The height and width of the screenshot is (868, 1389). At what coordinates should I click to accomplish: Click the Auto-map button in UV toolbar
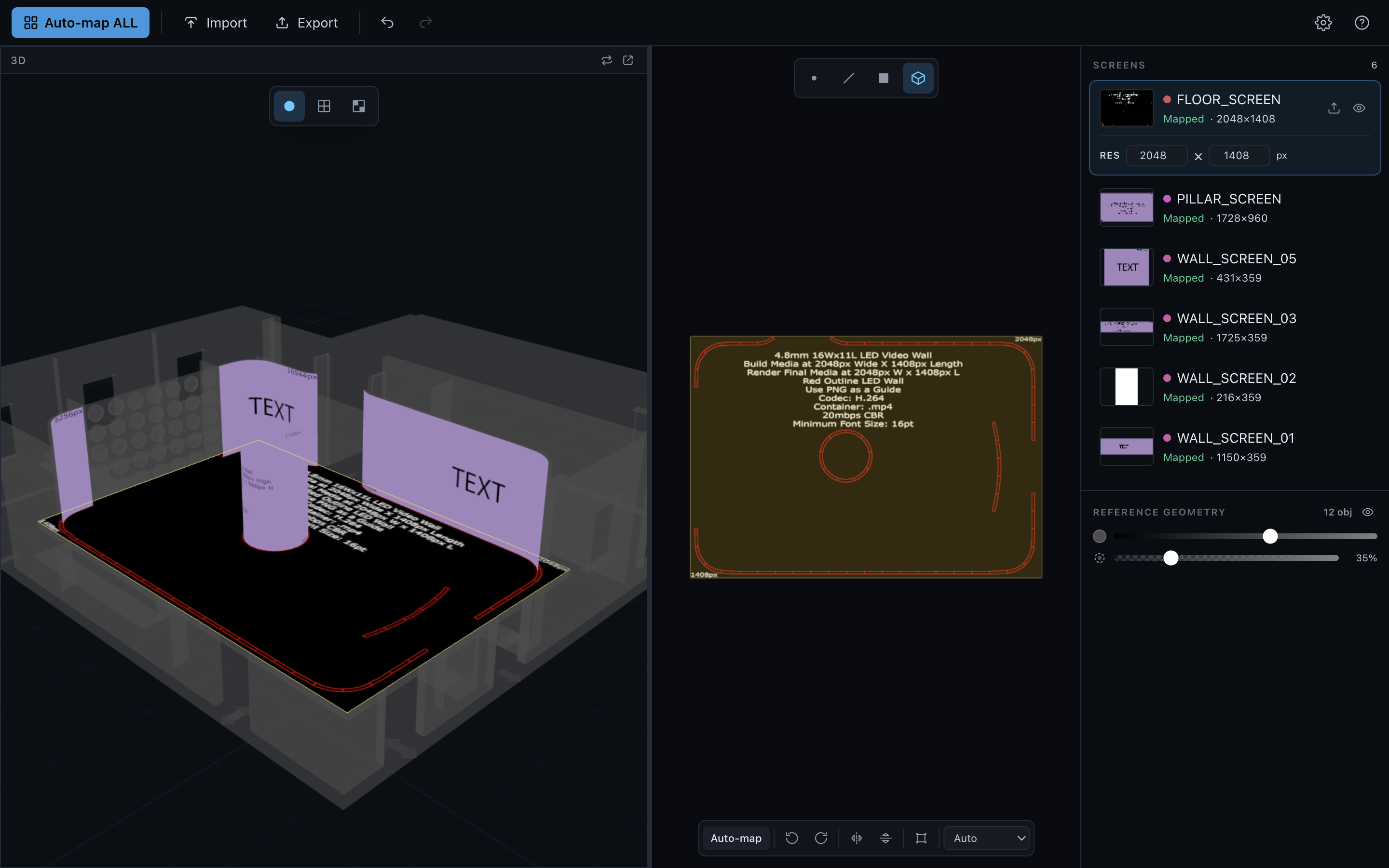[736, 838]
